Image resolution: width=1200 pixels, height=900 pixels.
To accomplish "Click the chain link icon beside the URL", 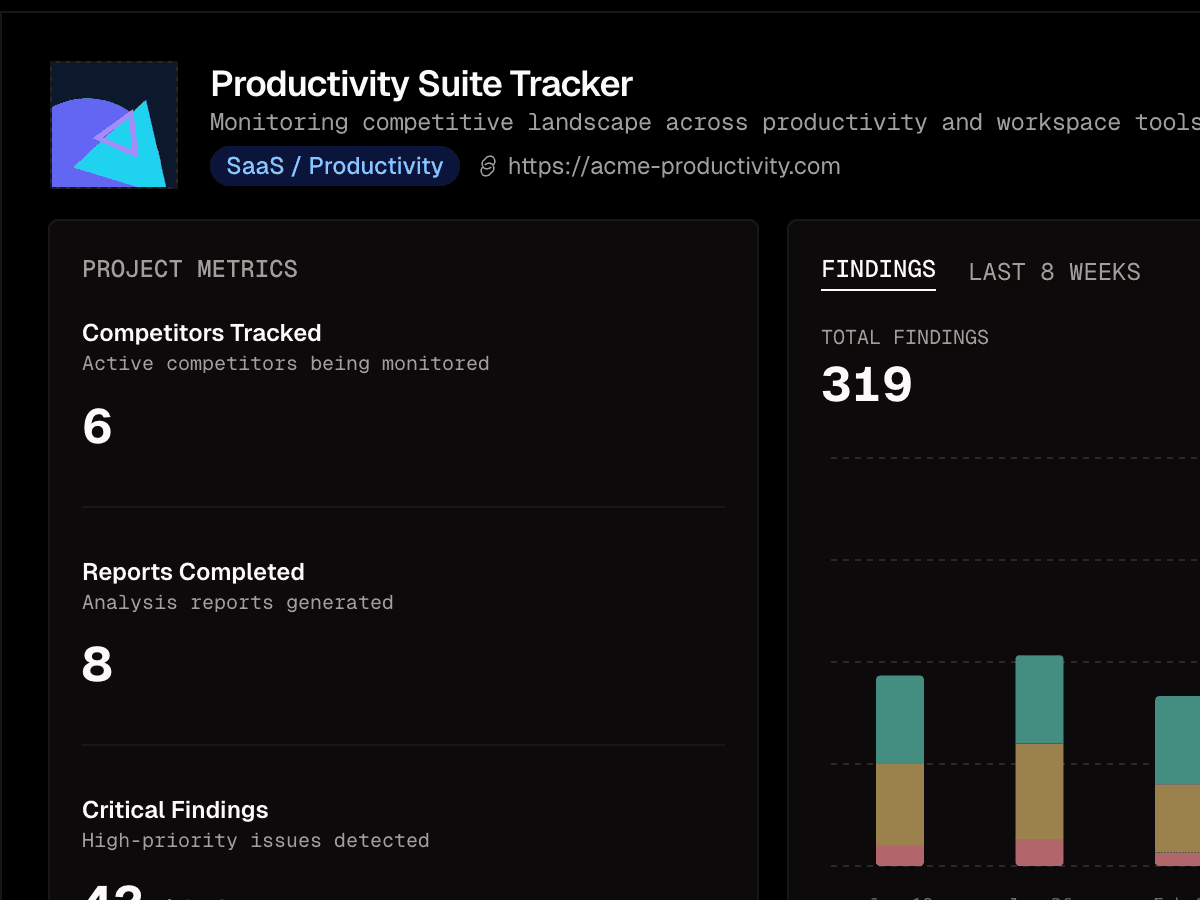I will tap(488, 166).
